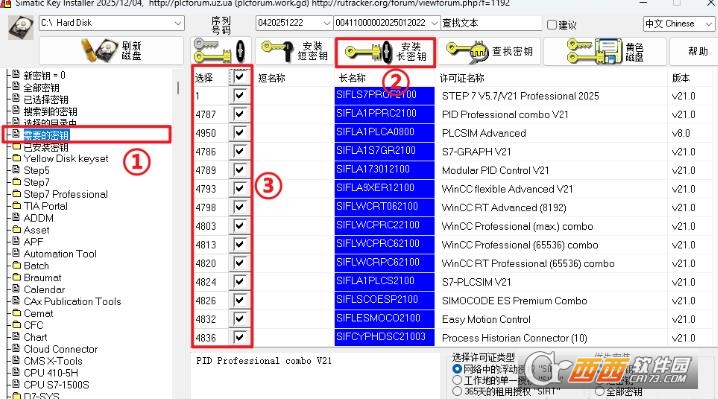Uncheck the checkbox in row 4813
The width and height of the screenshot is (718, 399).
coord(239,244)
